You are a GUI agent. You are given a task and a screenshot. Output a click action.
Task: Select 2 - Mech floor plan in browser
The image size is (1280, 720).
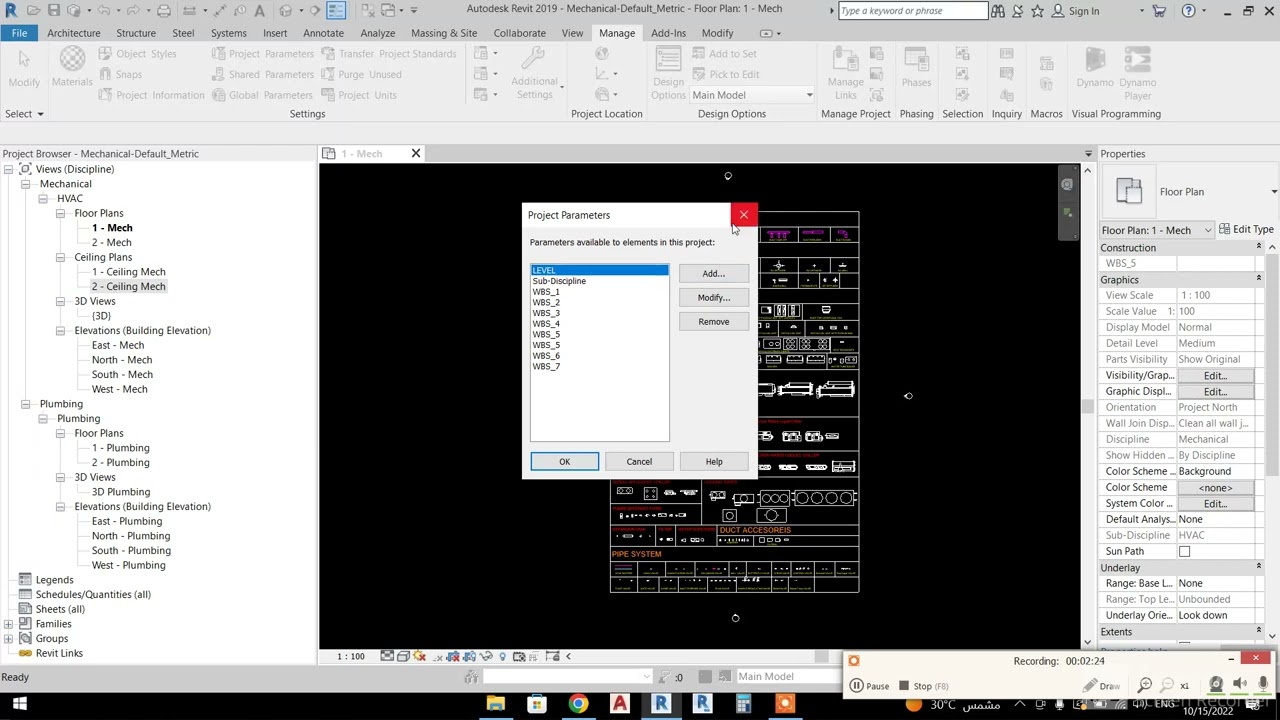pyautogui.click(x=112, y=242)
